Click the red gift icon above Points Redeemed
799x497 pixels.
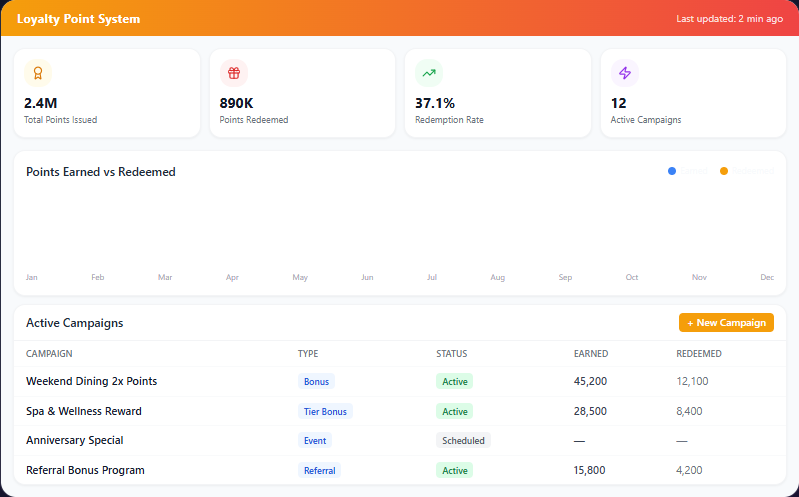point(233,73)
